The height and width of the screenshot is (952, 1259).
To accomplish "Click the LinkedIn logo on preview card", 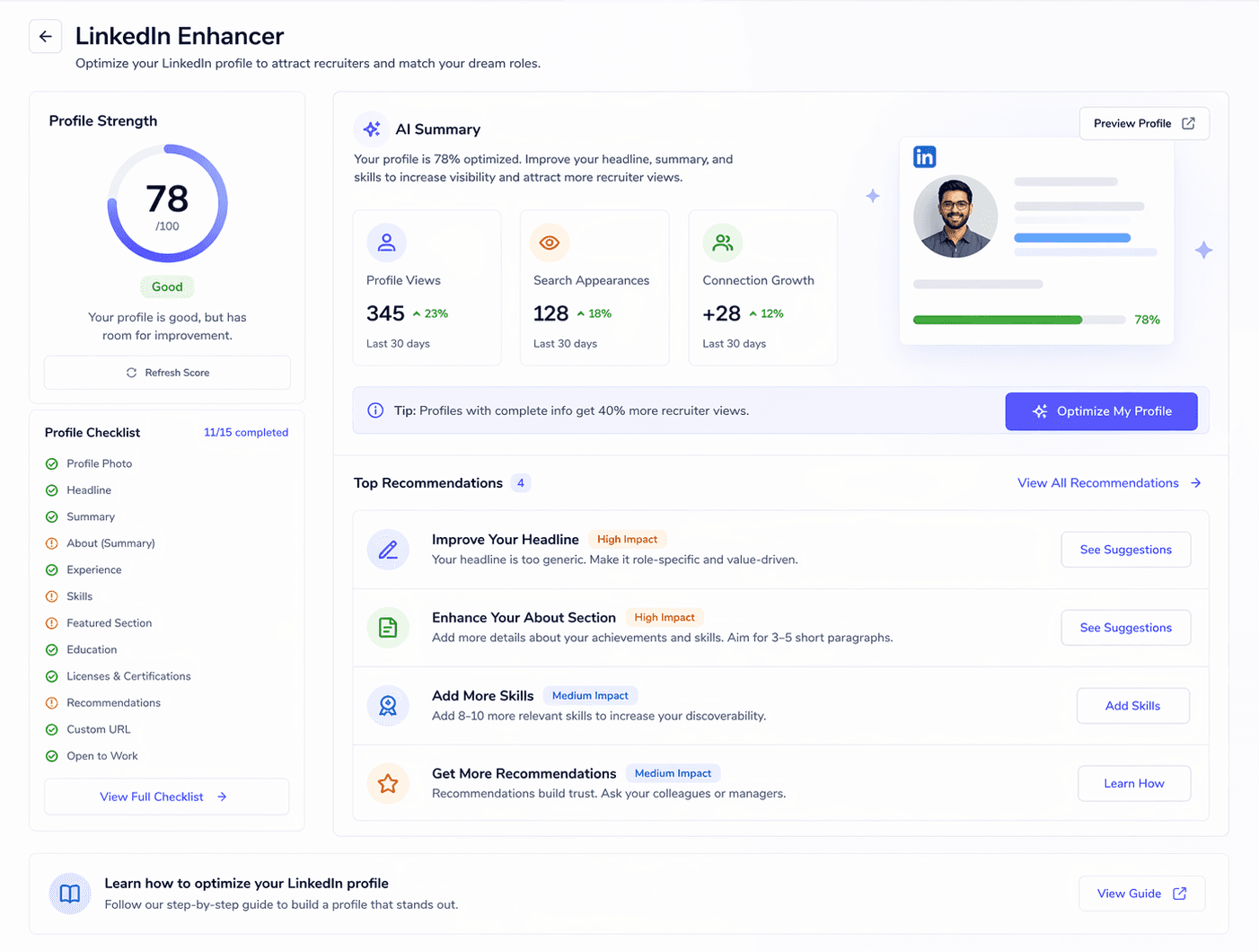I will (925, 157).
